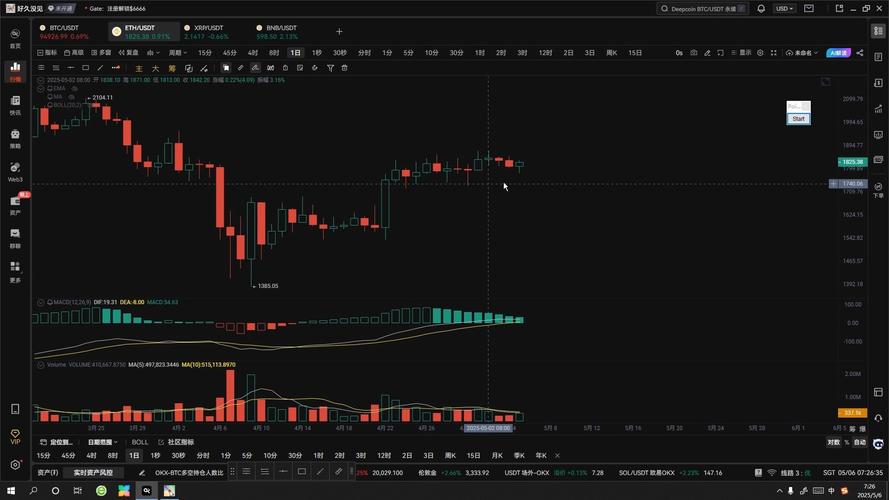Open the Web3 section in sidebar

coord(15,172)
